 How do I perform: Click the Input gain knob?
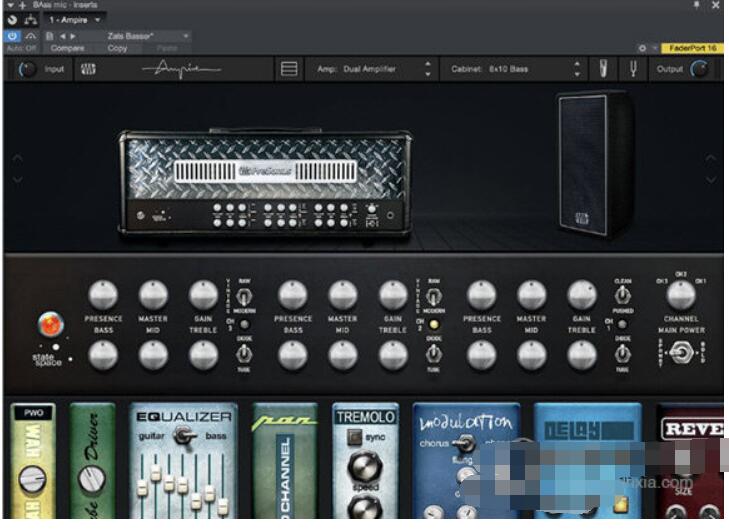pyautogui.click(x=27, y=69)
